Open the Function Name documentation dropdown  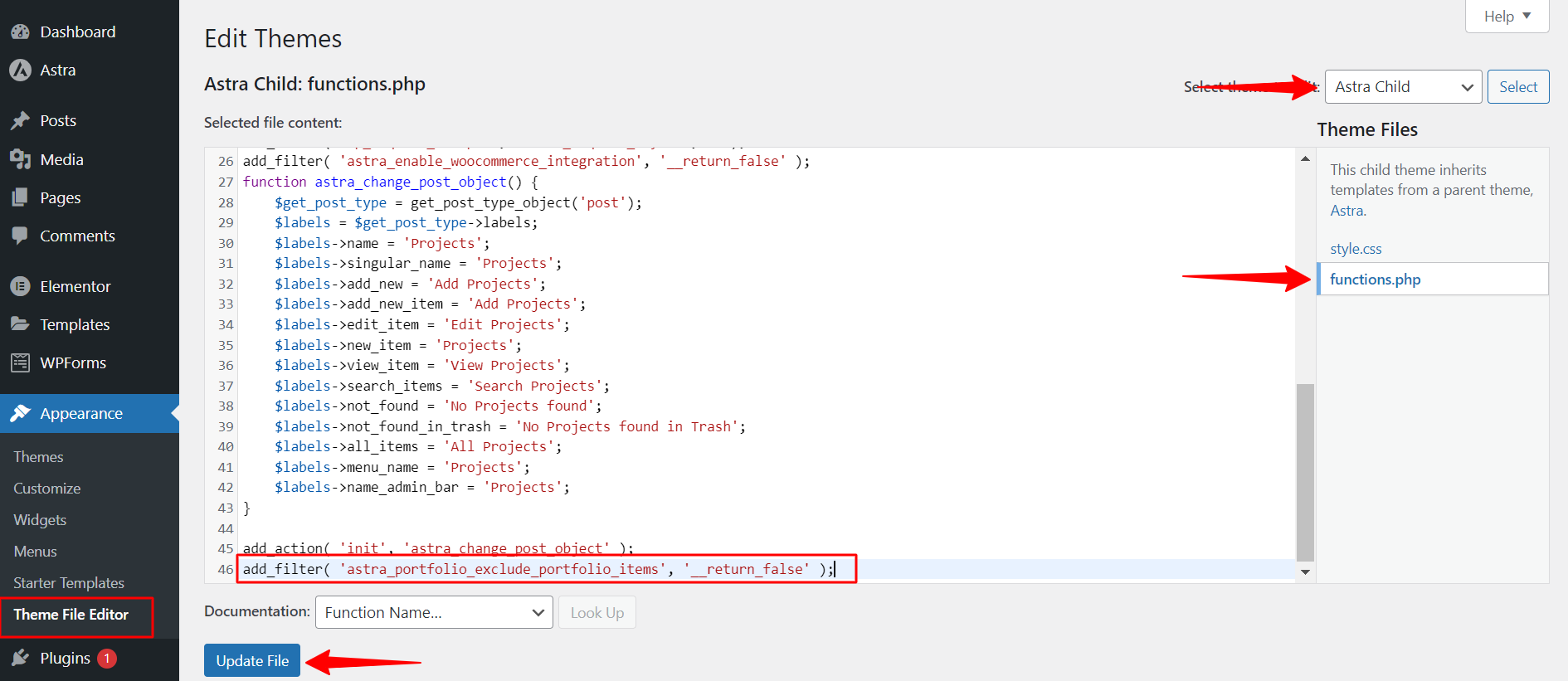434,613
